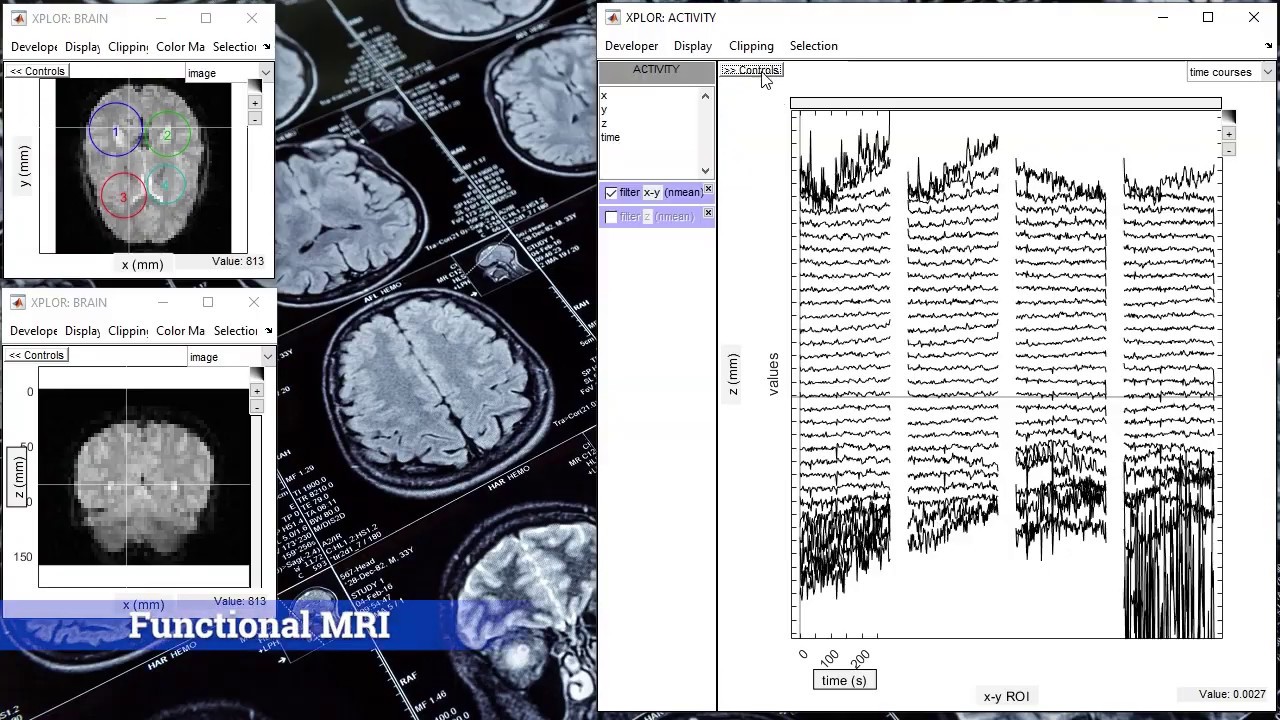Minimize the XPLOR: ACTIVITY window
Viewport: 1280px width, 720px height.
[1162, 17]
